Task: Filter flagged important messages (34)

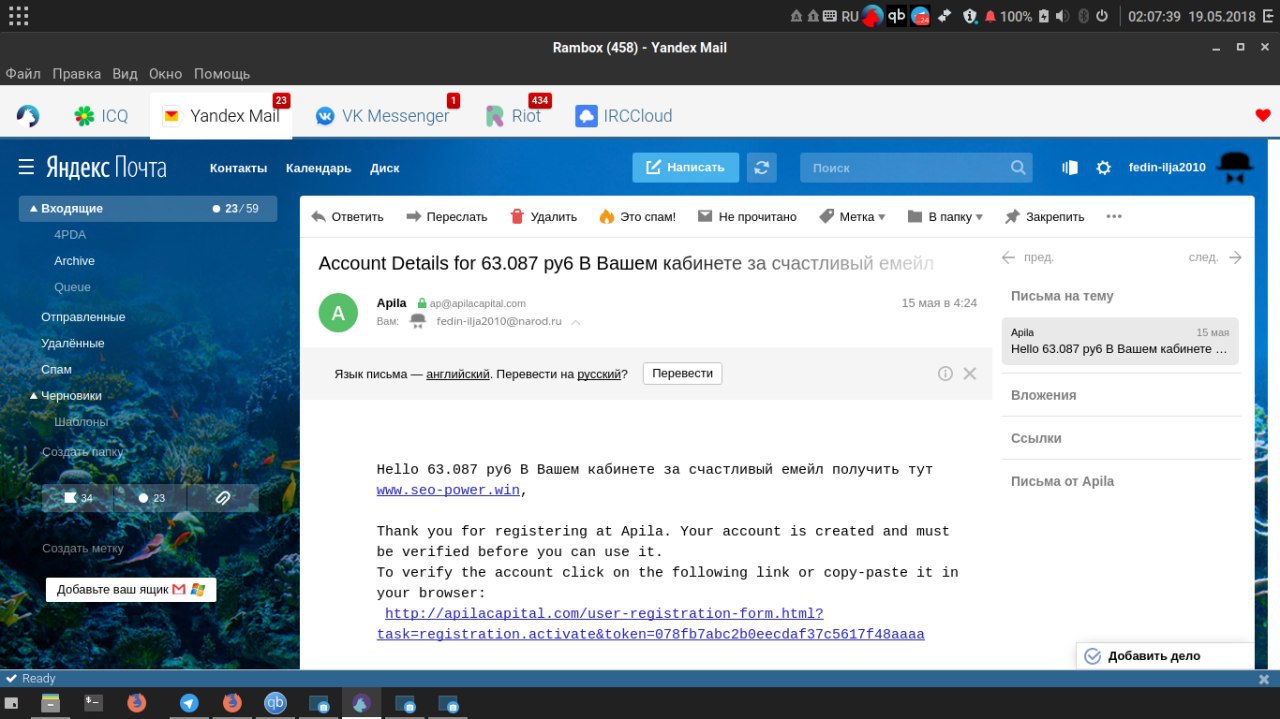Action: tap(78, 497)
